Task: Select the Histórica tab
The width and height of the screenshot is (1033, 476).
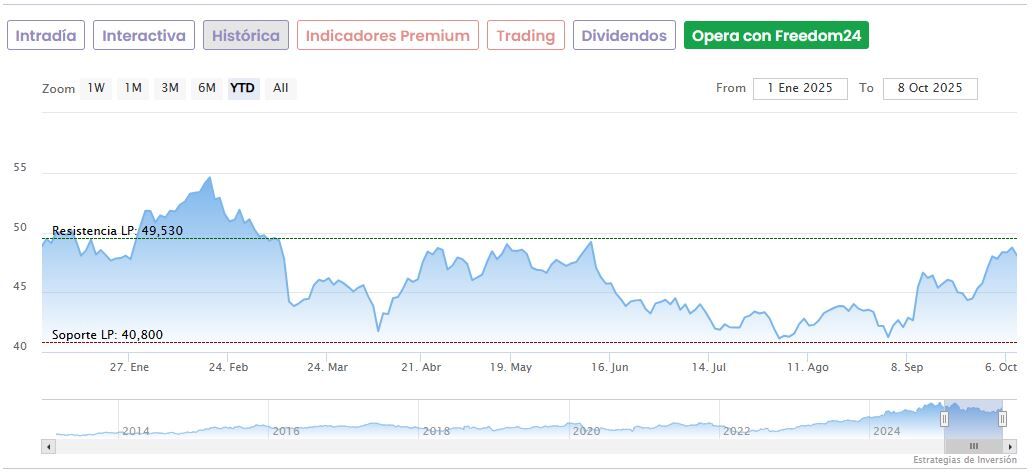Action: point(246,36)
